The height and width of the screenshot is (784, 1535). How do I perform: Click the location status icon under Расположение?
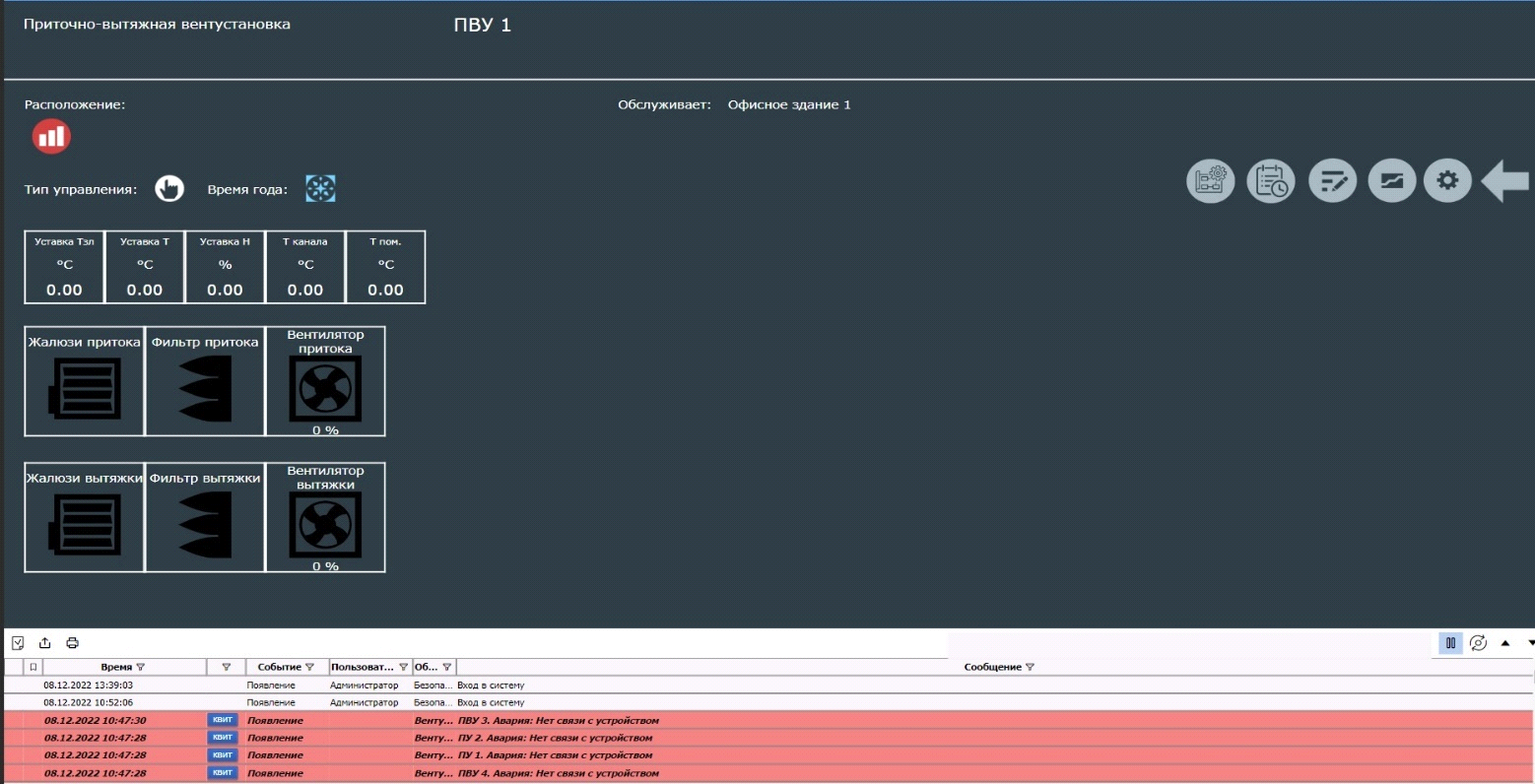(50, 136)
